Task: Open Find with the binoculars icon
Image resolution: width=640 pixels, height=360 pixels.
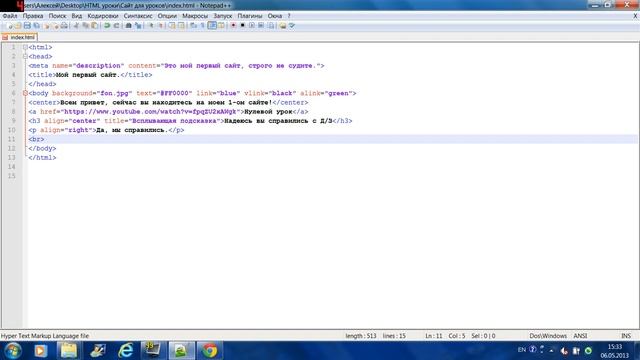Action: (128, 26)
